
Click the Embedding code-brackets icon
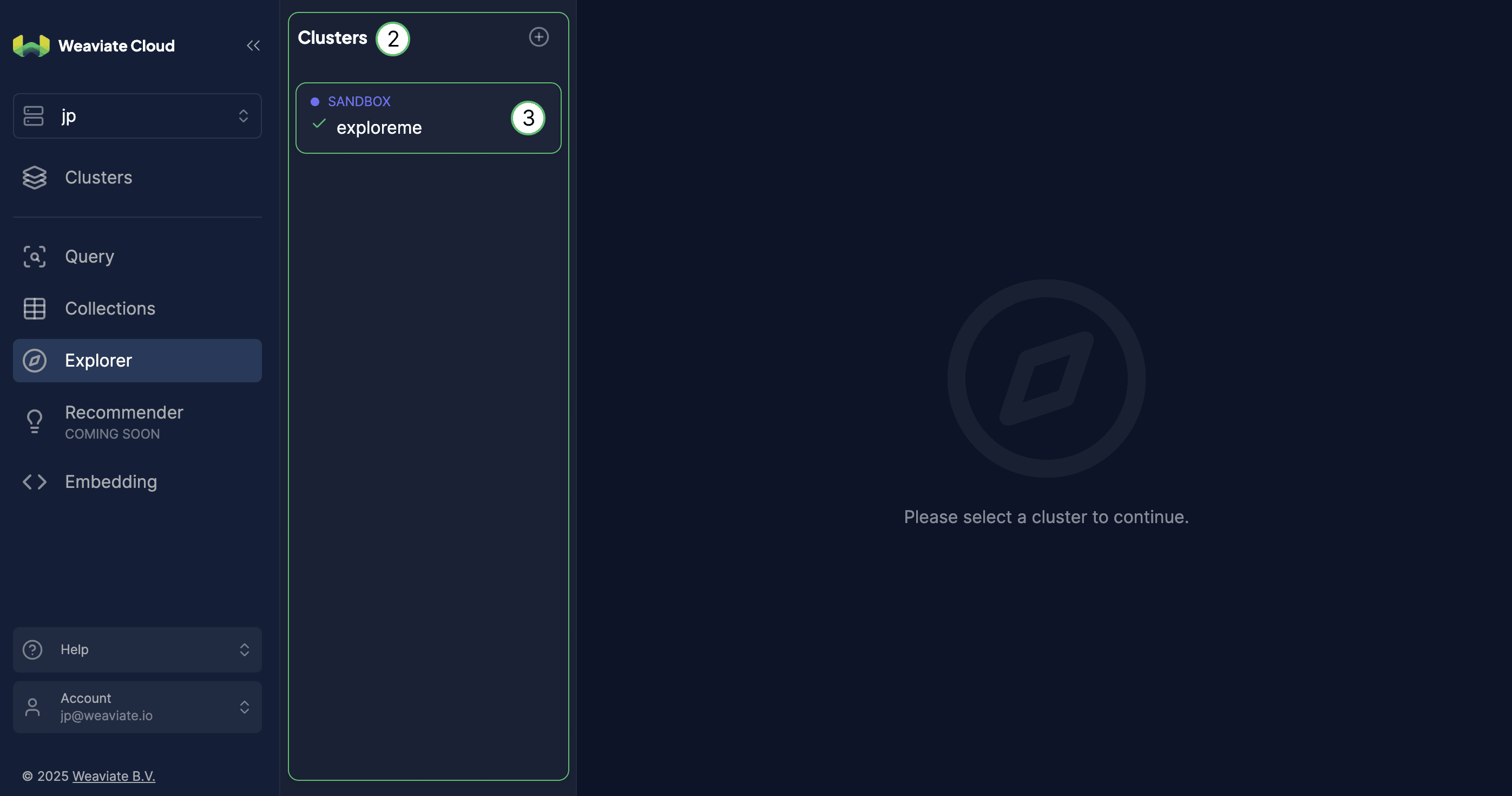click(x=35, y=482)
